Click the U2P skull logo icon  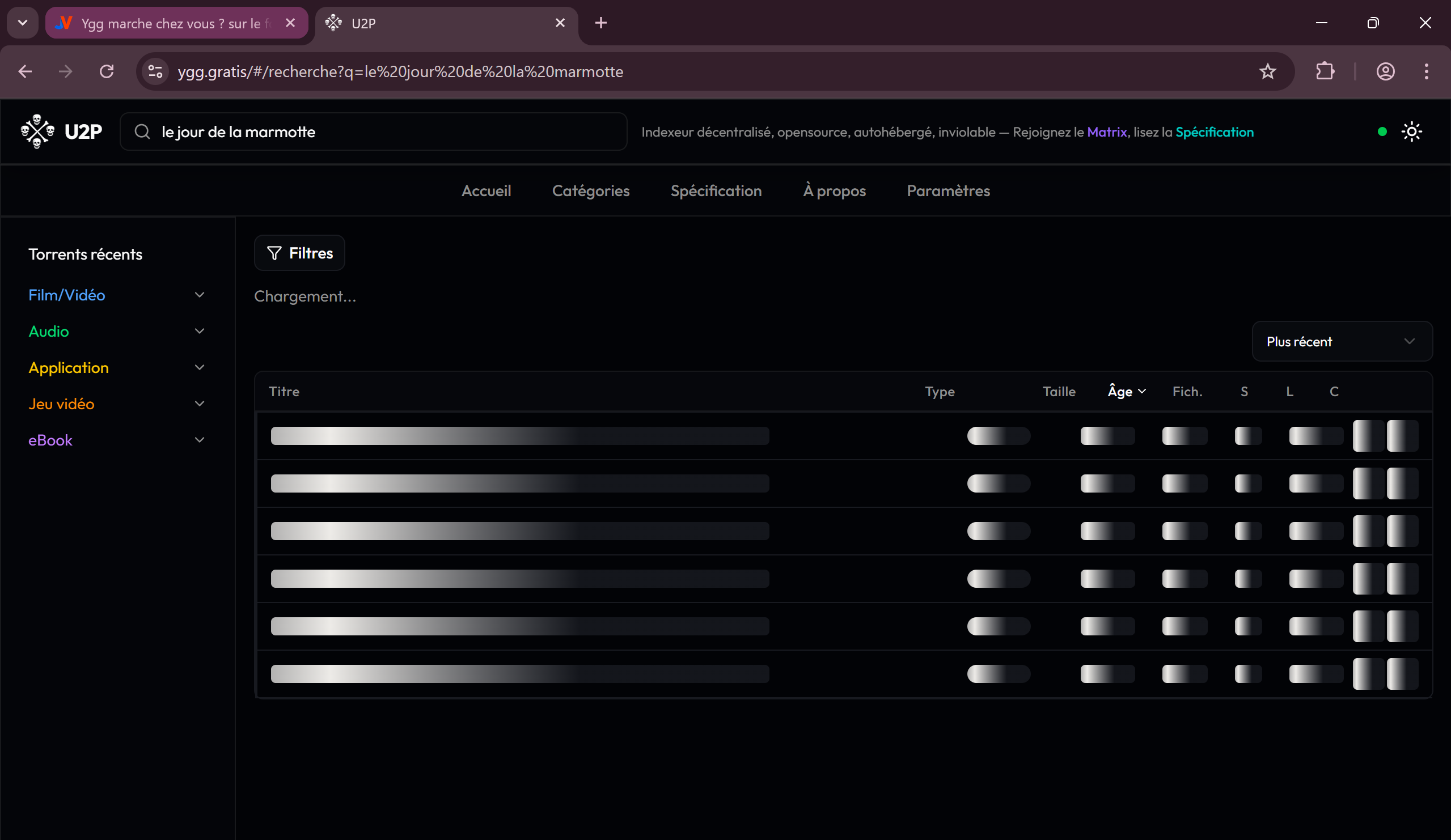click(x=37, y=131)
